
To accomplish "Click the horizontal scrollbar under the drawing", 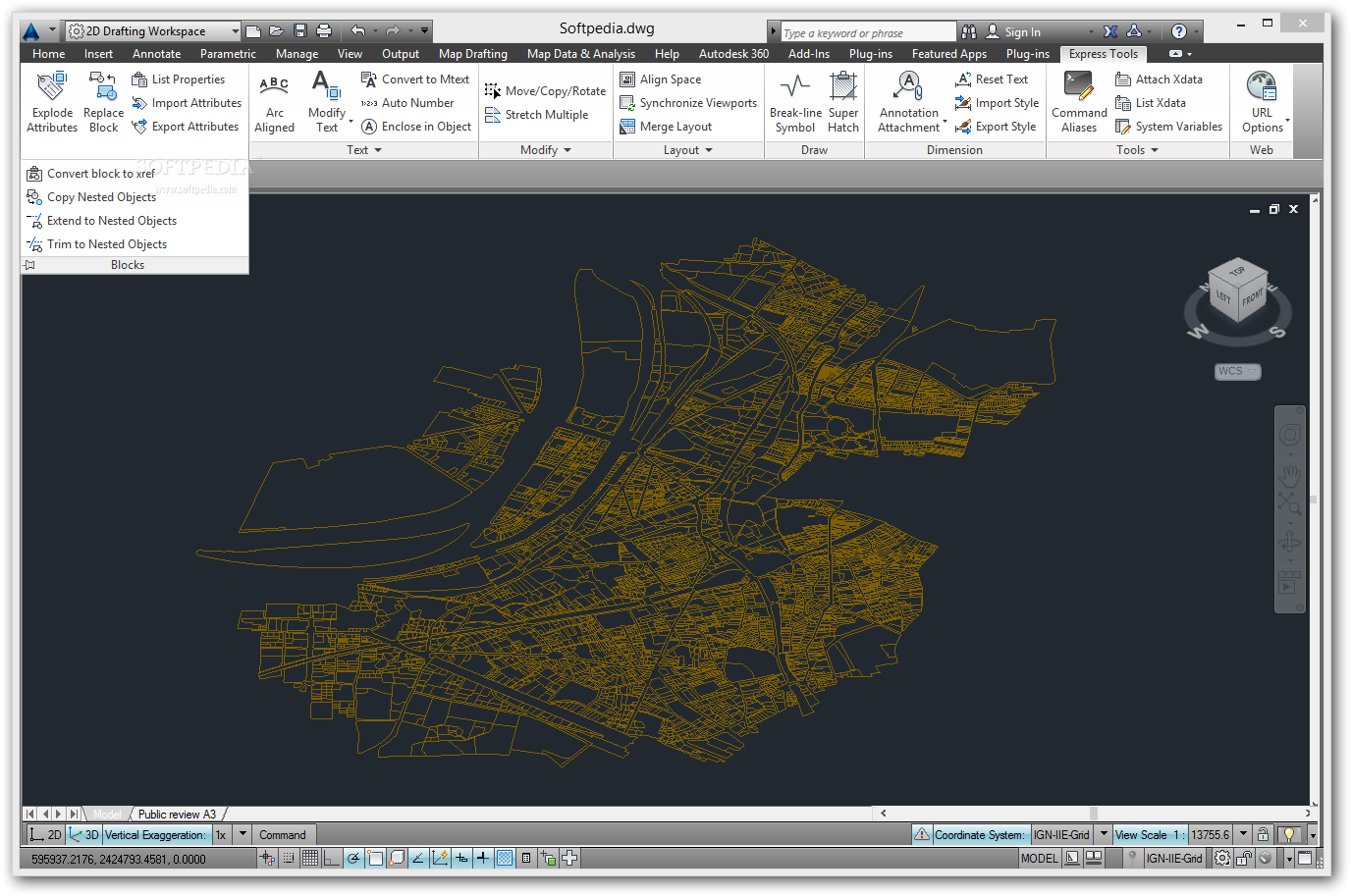I will pyautogui.click(x=1095, y=813).
